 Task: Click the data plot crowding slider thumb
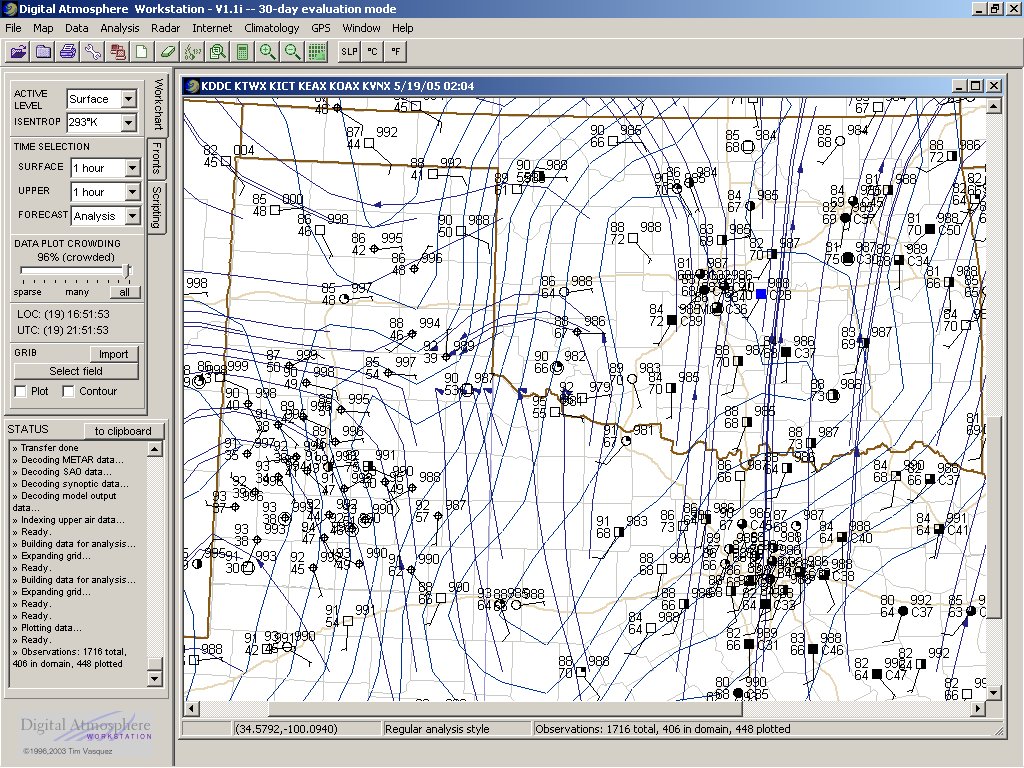coord(127,270)
